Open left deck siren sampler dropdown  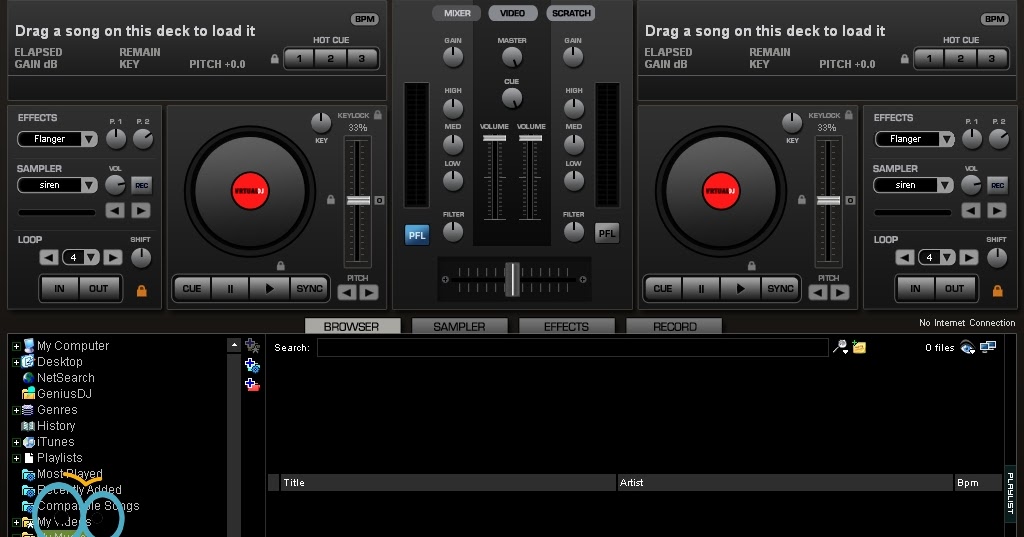89,186
